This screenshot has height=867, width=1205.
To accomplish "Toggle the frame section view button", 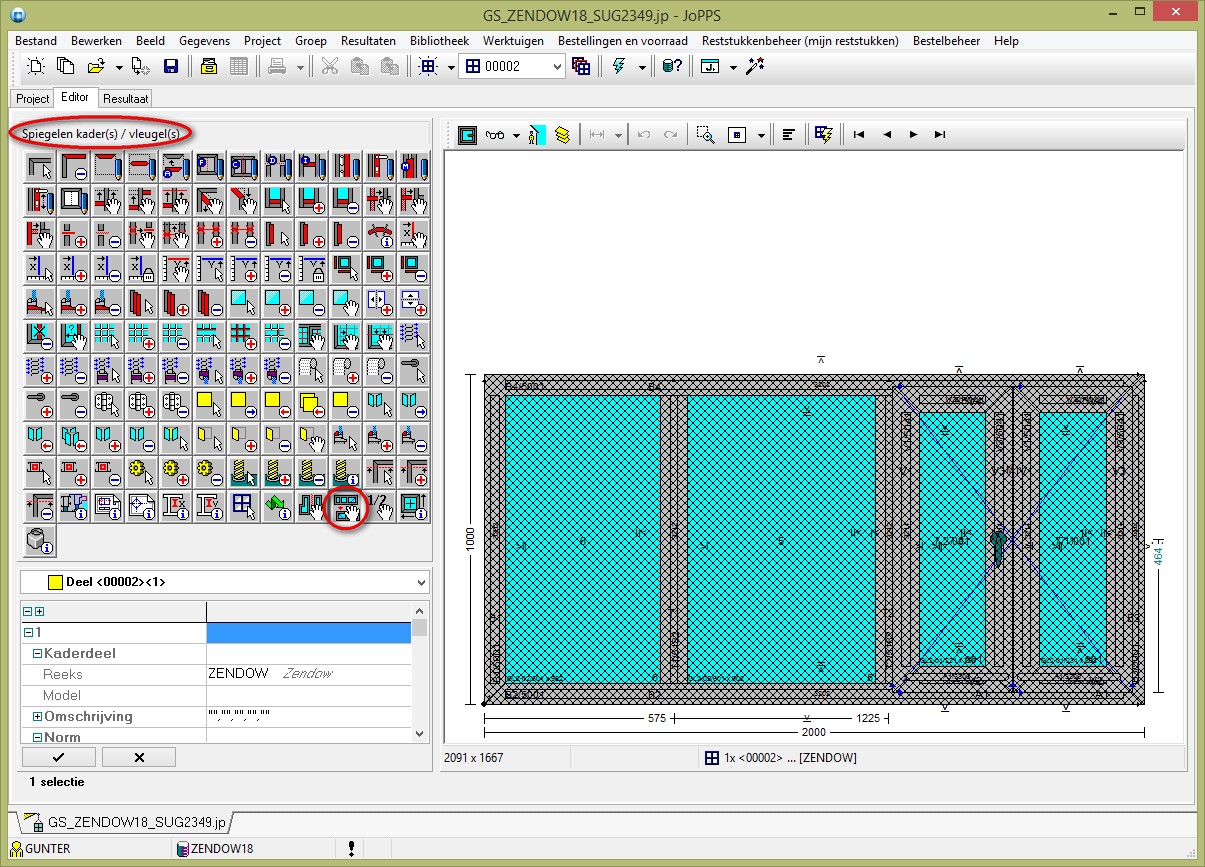I will pyautogui.click(x=468, y=134).
